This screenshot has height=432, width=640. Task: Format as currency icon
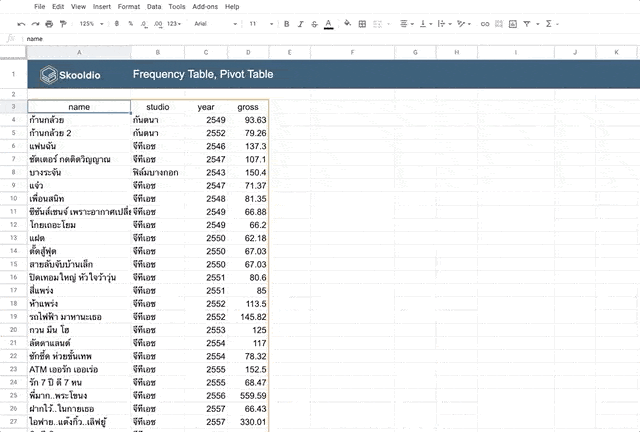point(117,24)
